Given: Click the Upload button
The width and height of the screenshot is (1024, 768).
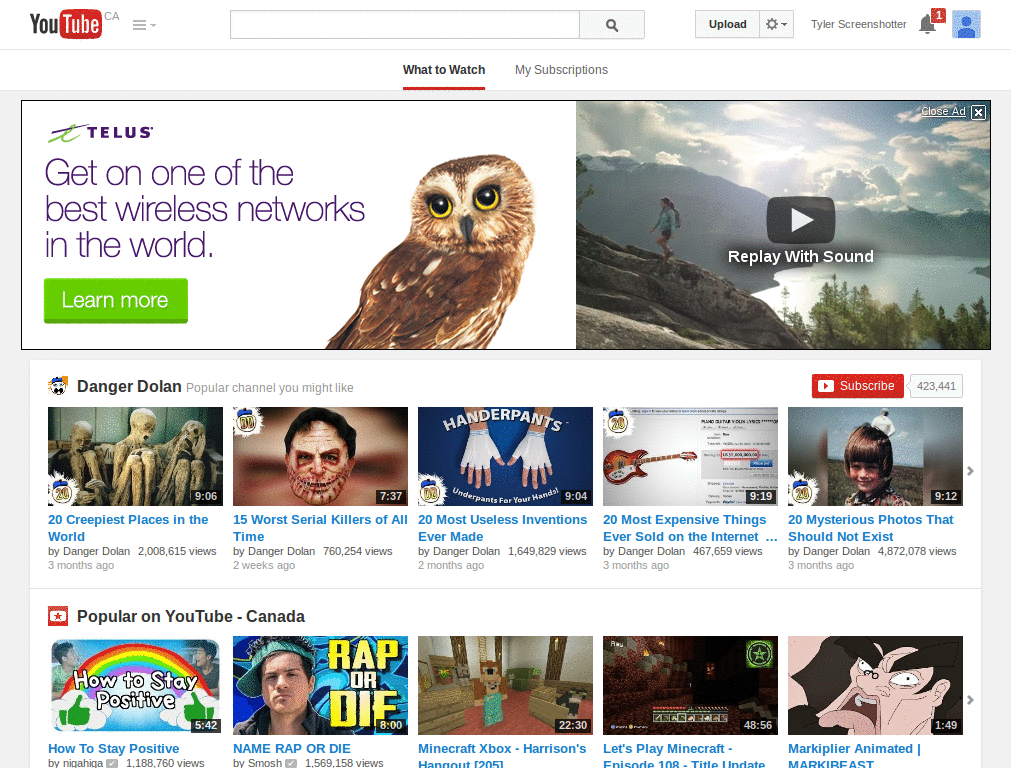Looking at the screenshot, I should click(728, 24).
